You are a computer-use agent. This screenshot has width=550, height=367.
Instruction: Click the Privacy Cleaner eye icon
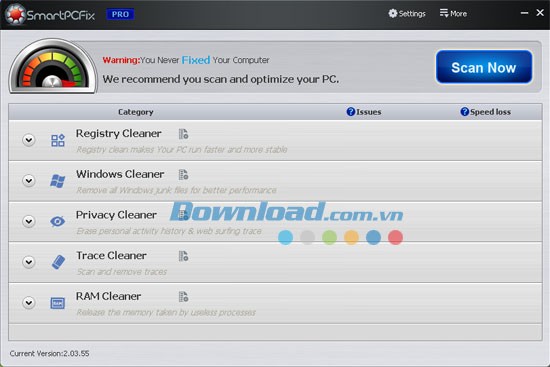point(58,221)
